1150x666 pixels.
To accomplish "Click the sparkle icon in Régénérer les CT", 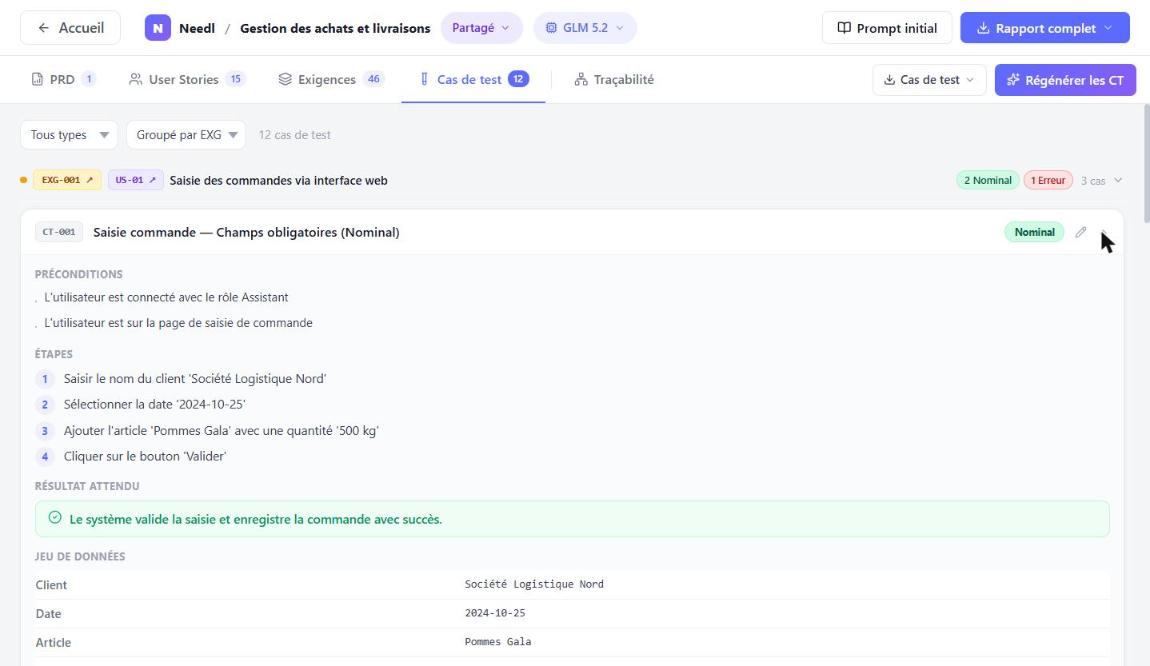I will click(1013, 80).
